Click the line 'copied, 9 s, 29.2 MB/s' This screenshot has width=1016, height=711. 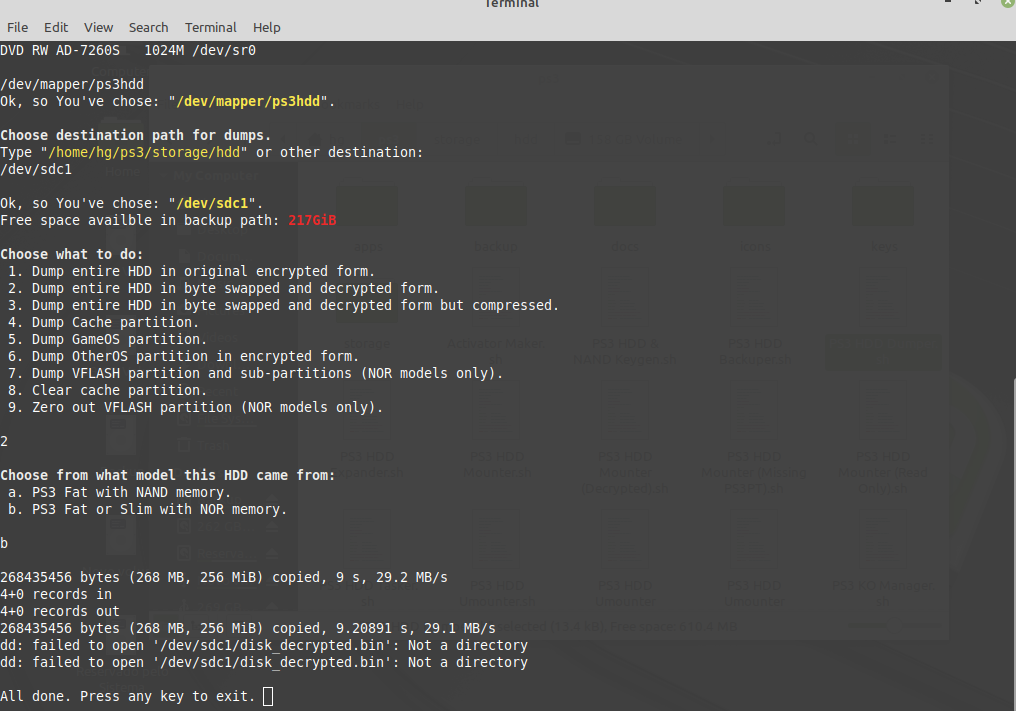(x=224, y=577)
